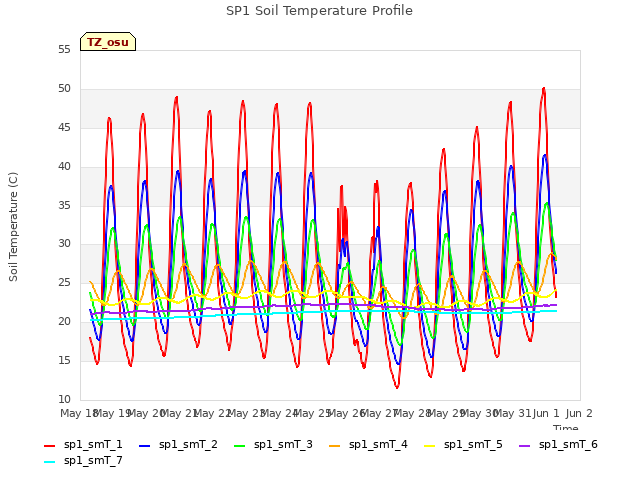Toggle the sp1_smT_7 legend entry
The width and height of the screenshot is (640, 480).
pos(83,460)
